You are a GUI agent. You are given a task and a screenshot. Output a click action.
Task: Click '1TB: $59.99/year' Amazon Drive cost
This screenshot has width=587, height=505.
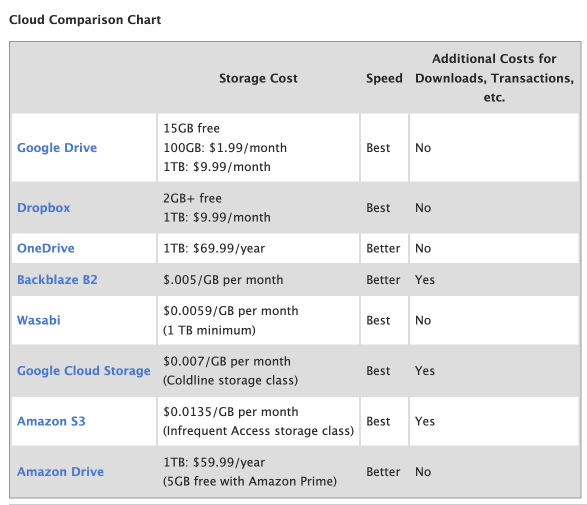(214, 462)
